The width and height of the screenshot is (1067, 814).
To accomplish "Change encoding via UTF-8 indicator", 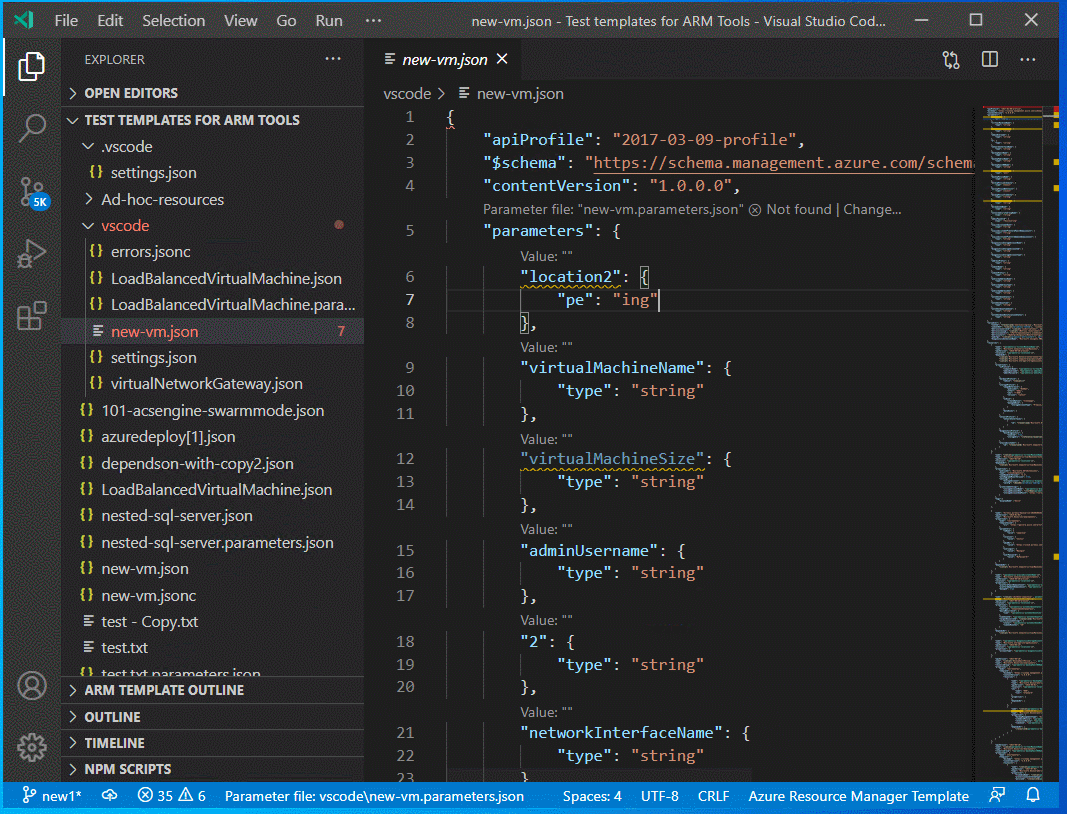I will pos(659,796).
